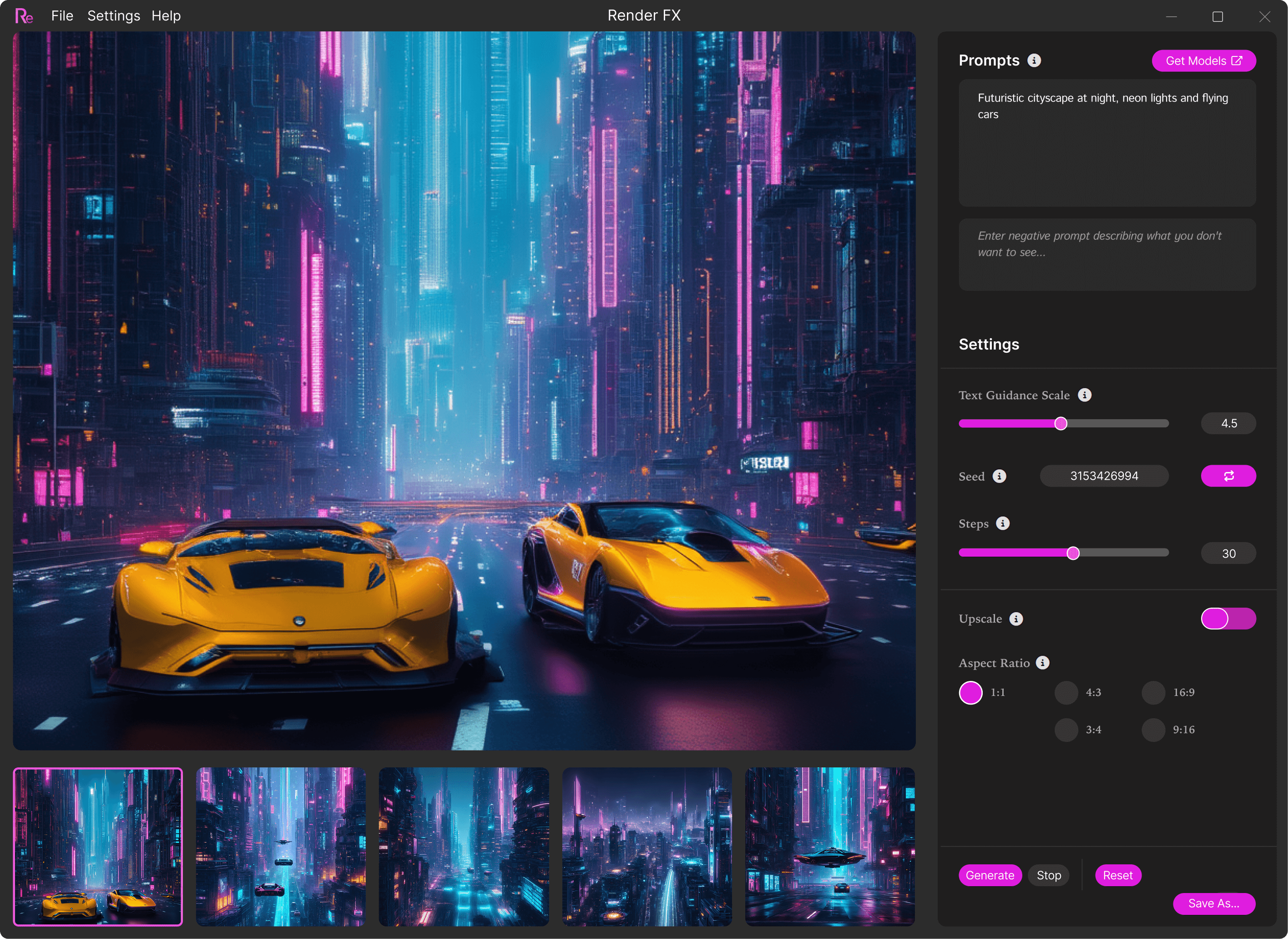The height and width of the screenshot is (939, 1288).
Task: Select the 9:16 aspect ratio
Action: [x=1153, y=729]
